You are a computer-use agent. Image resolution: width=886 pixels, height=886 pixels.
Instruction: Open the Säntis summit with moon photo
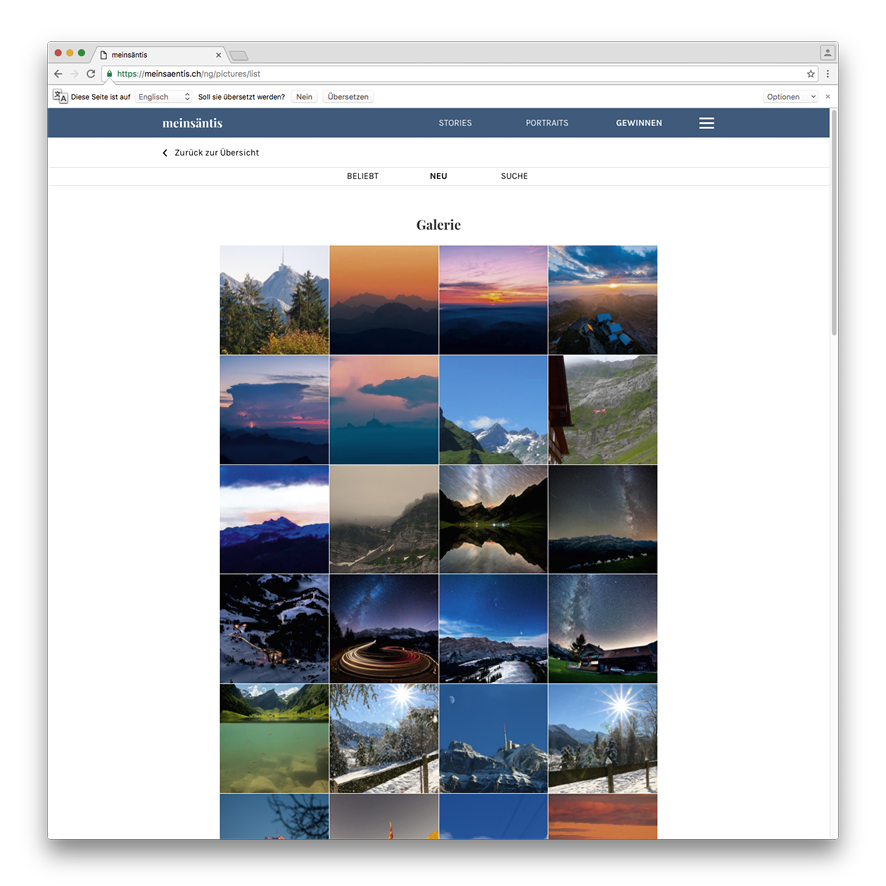click(x=494, y=739)
